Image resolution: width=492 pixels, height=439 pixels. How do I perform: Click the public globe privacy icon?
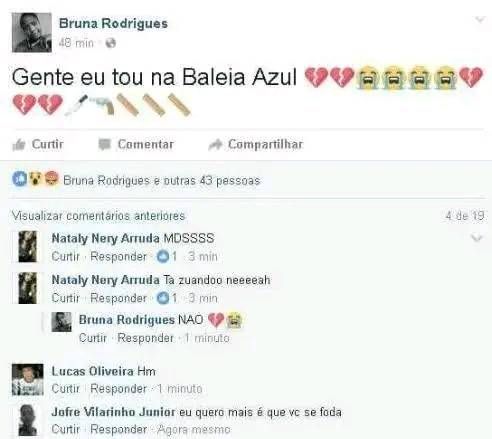tap(111, 43)
